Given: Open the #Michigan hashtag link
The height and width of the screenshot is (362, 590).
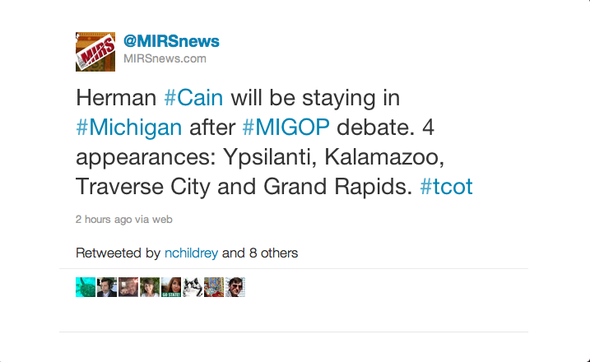Looking at the screenshot, I should coord(129,127).
